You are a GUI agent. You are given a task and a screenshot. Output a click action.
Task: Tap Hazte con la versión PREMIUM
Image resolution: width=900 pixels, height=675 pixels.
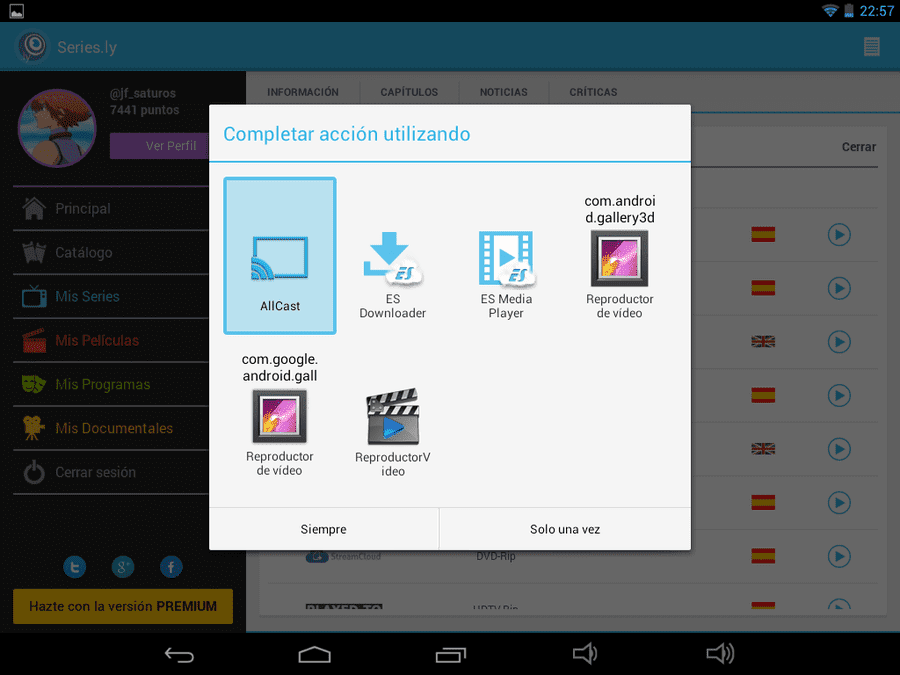pos(123,606)
